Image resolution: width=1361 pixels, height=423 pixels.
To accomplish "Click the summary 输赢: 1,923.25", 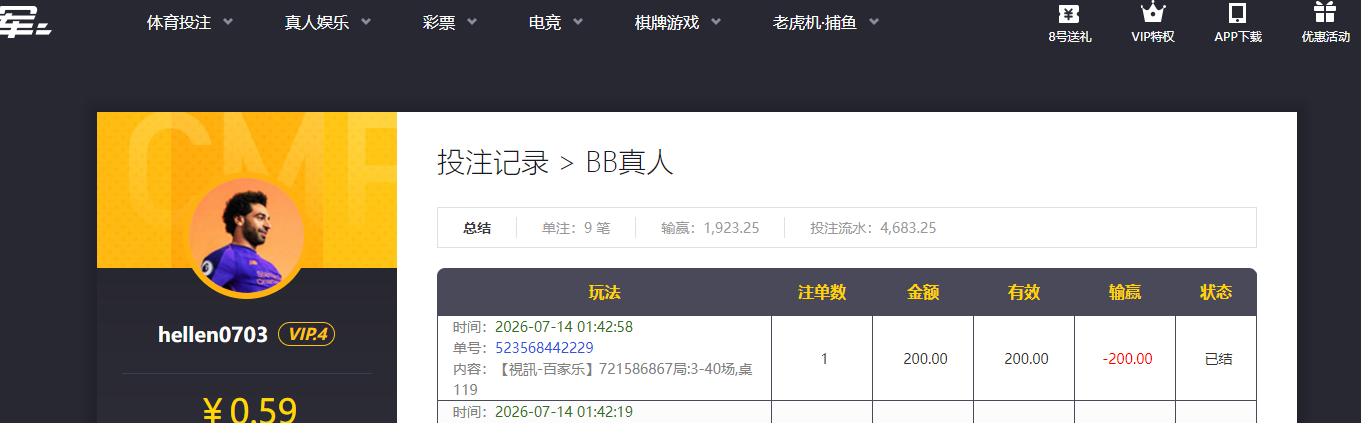I will (710, 228).
